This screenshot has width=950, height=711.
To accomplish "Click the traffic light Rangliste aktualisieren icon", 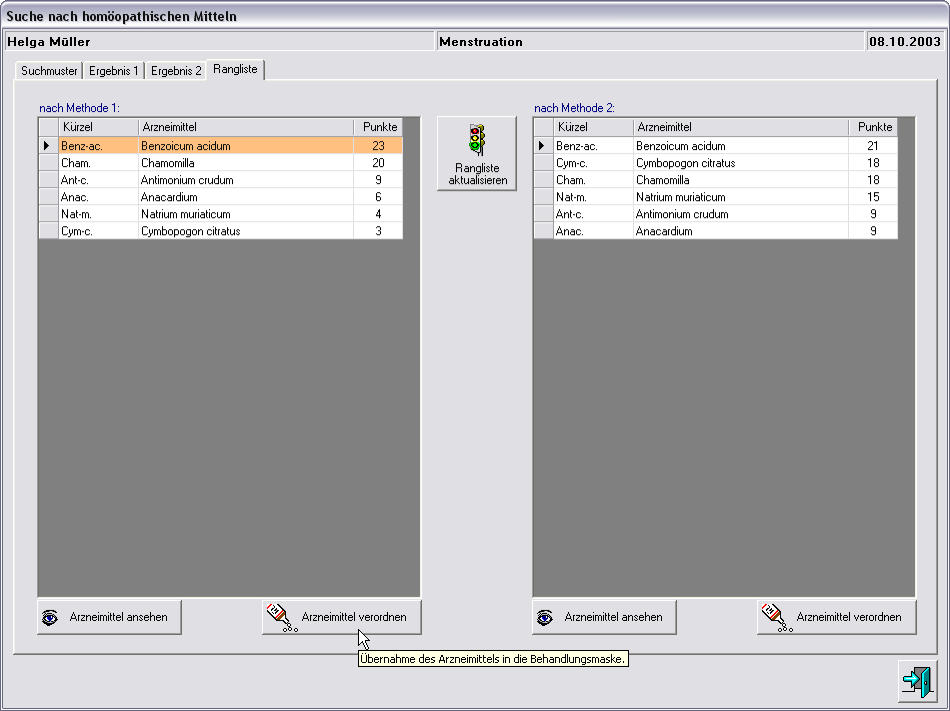I will (x=477, y=139).
